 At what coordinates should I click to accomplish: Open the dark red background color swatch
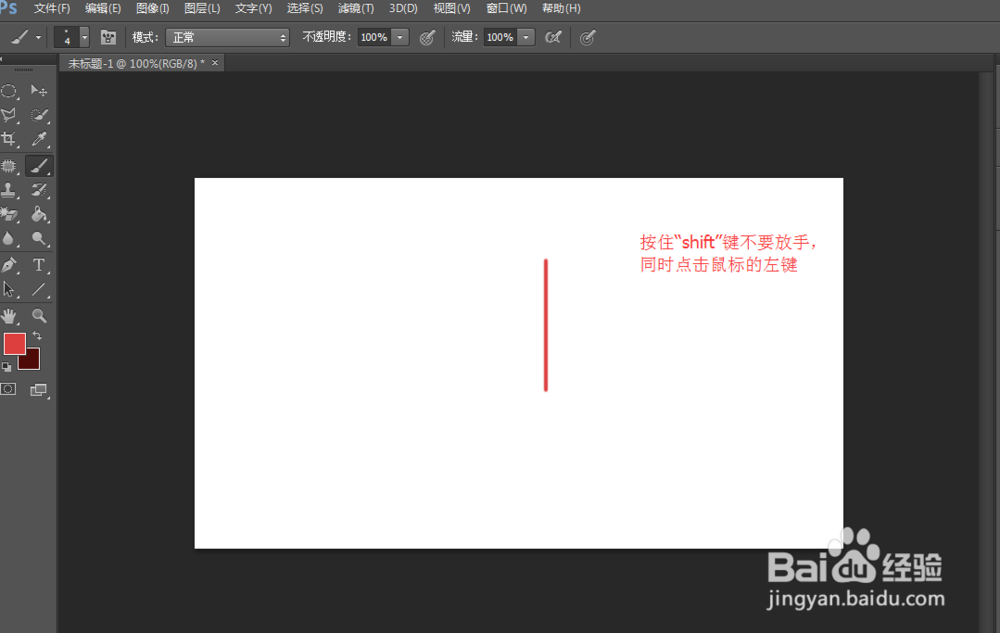pos(31,361)
